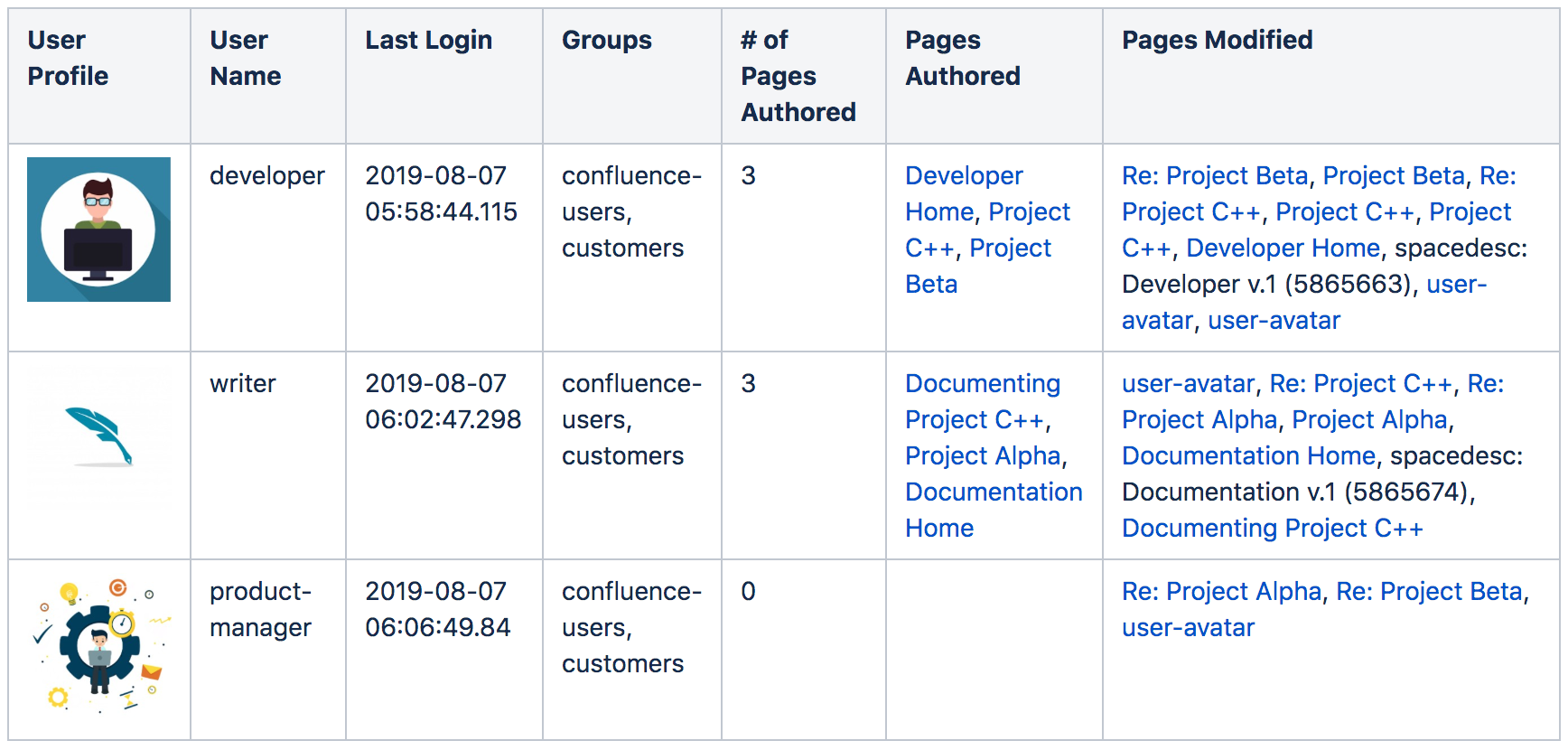Open Project Alpha link in writer's Pages Modified
Screen dimensions: 1568x750
click(1369, 419)
